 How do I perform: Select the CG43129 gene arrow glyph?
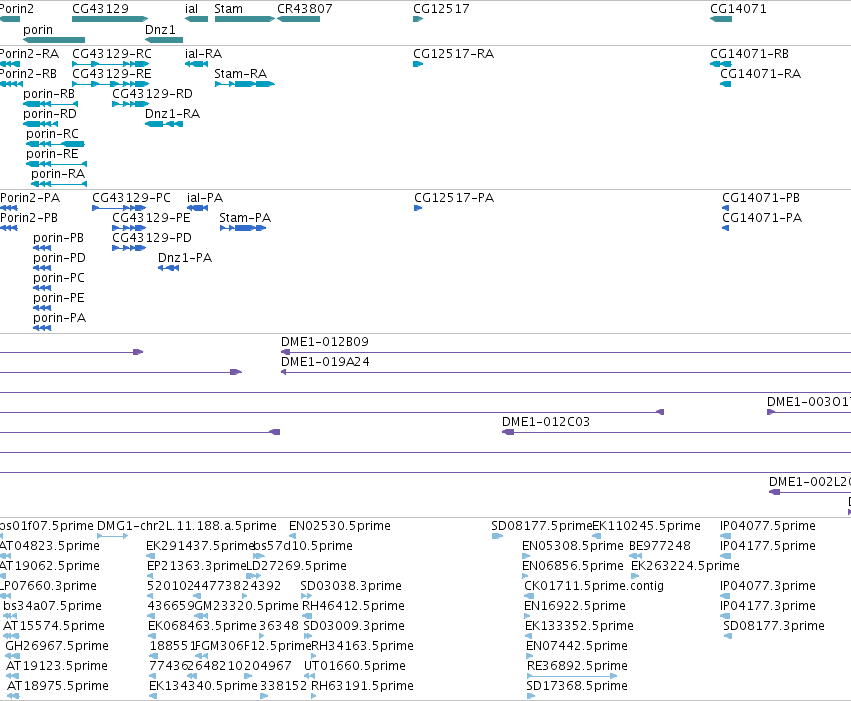(110, 19)
